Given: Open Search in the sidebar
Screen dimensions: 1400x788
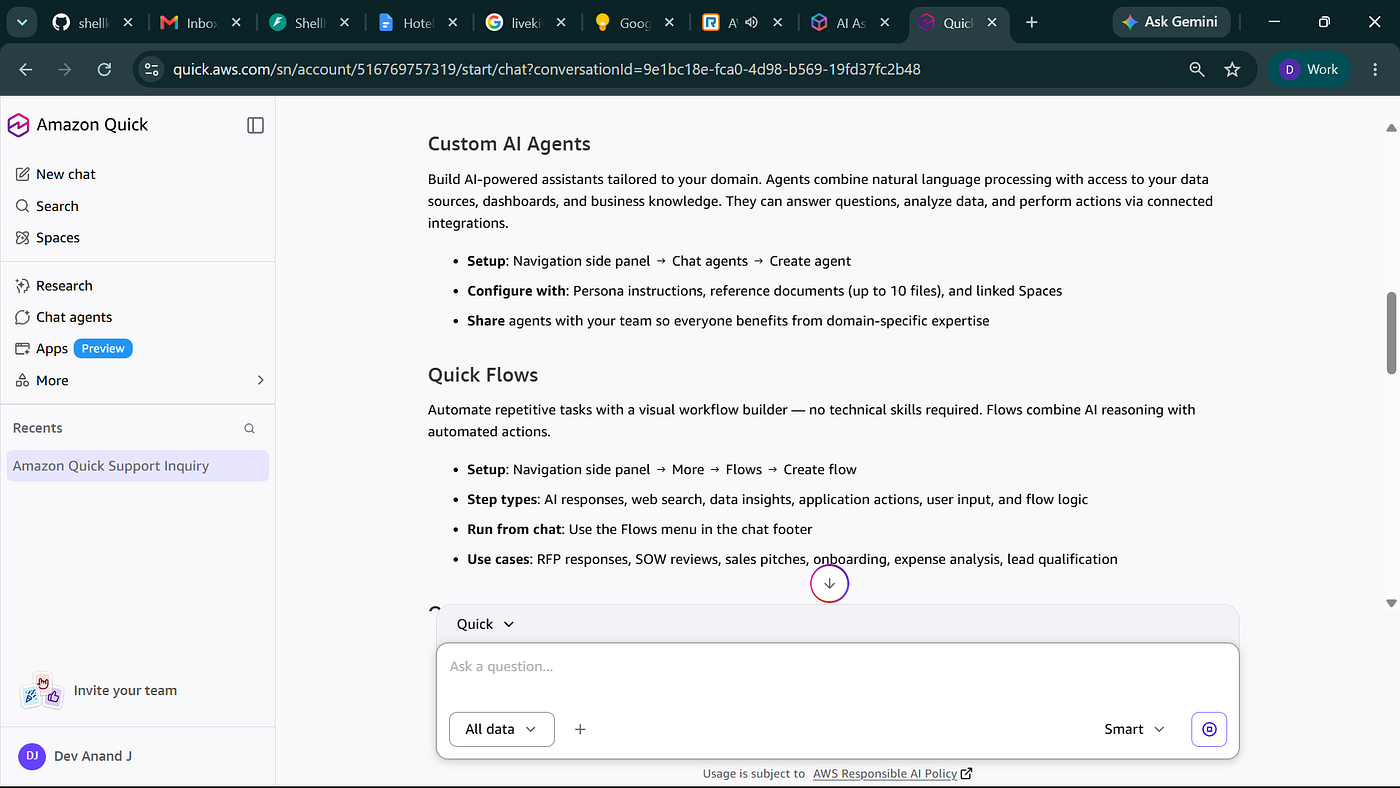Looking at the screenshot, I should pyautogui.click(x=47, y=206).
